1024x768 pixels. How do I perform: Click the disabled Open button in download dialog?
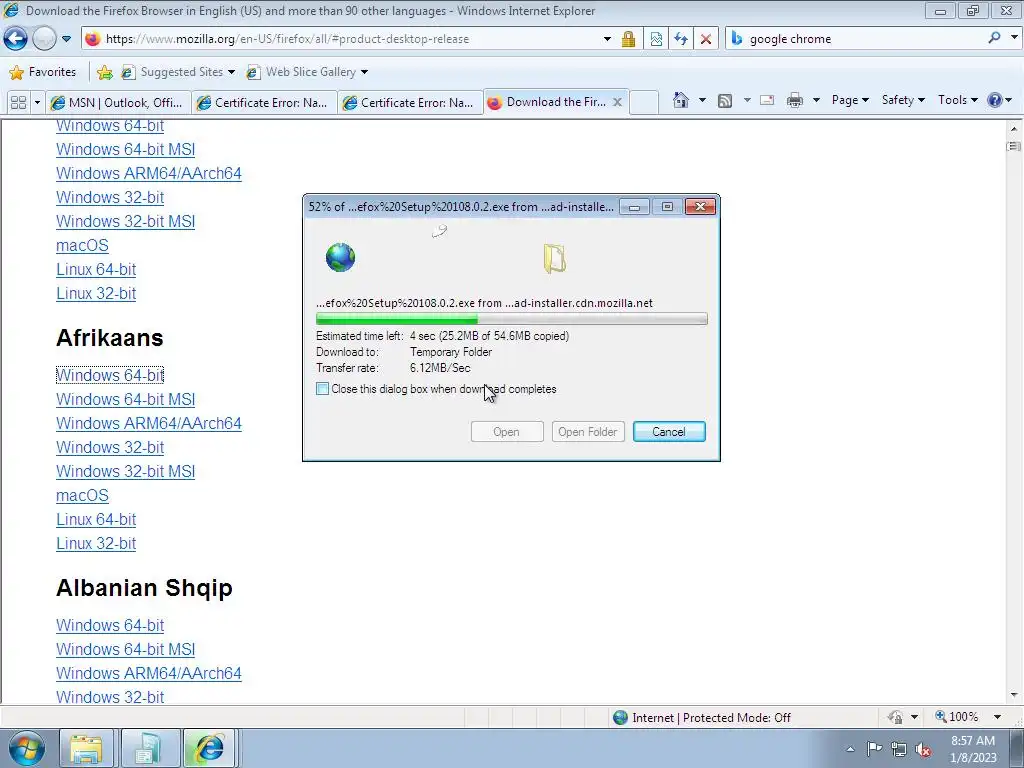click(x=507, y=432)
